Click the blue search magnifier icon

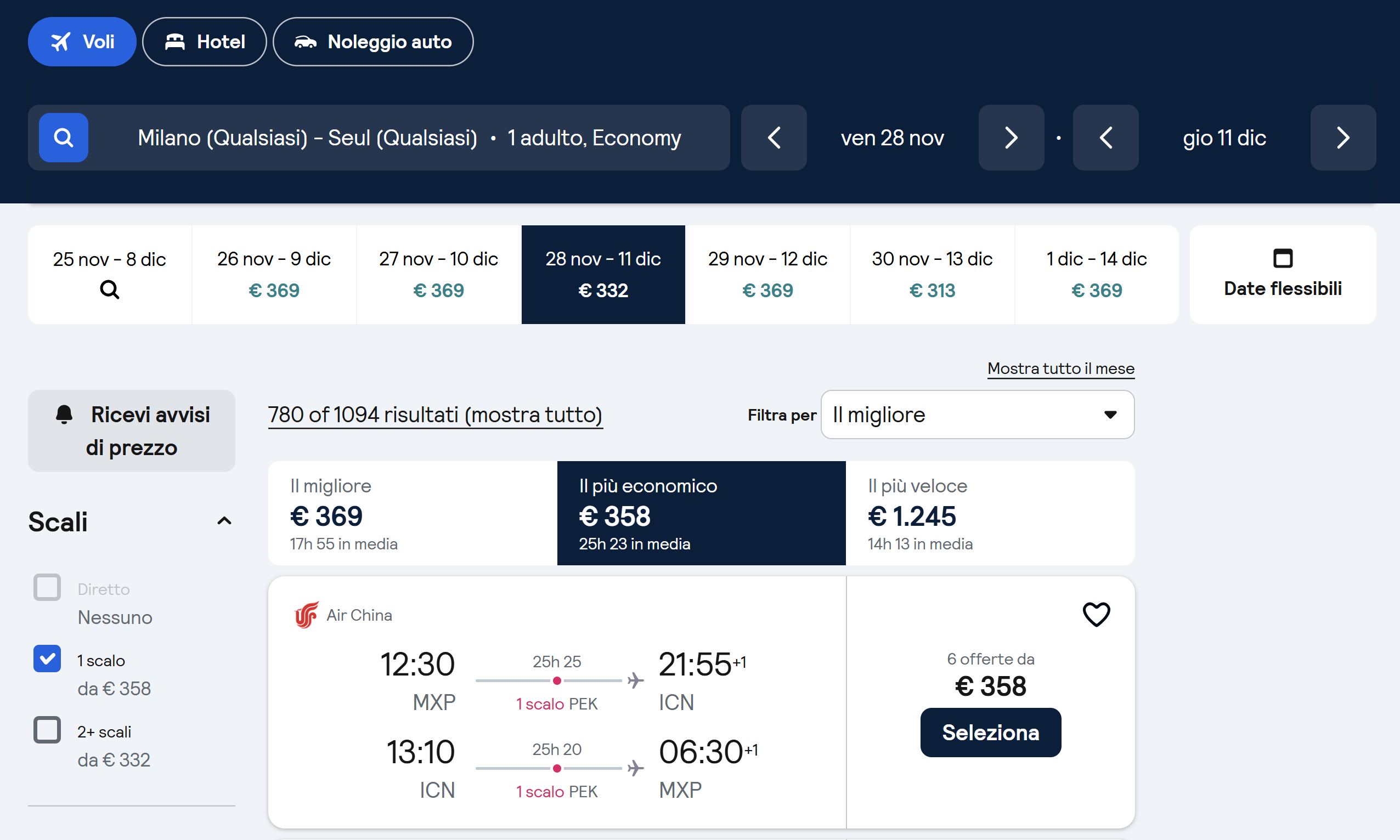[63, 138]
